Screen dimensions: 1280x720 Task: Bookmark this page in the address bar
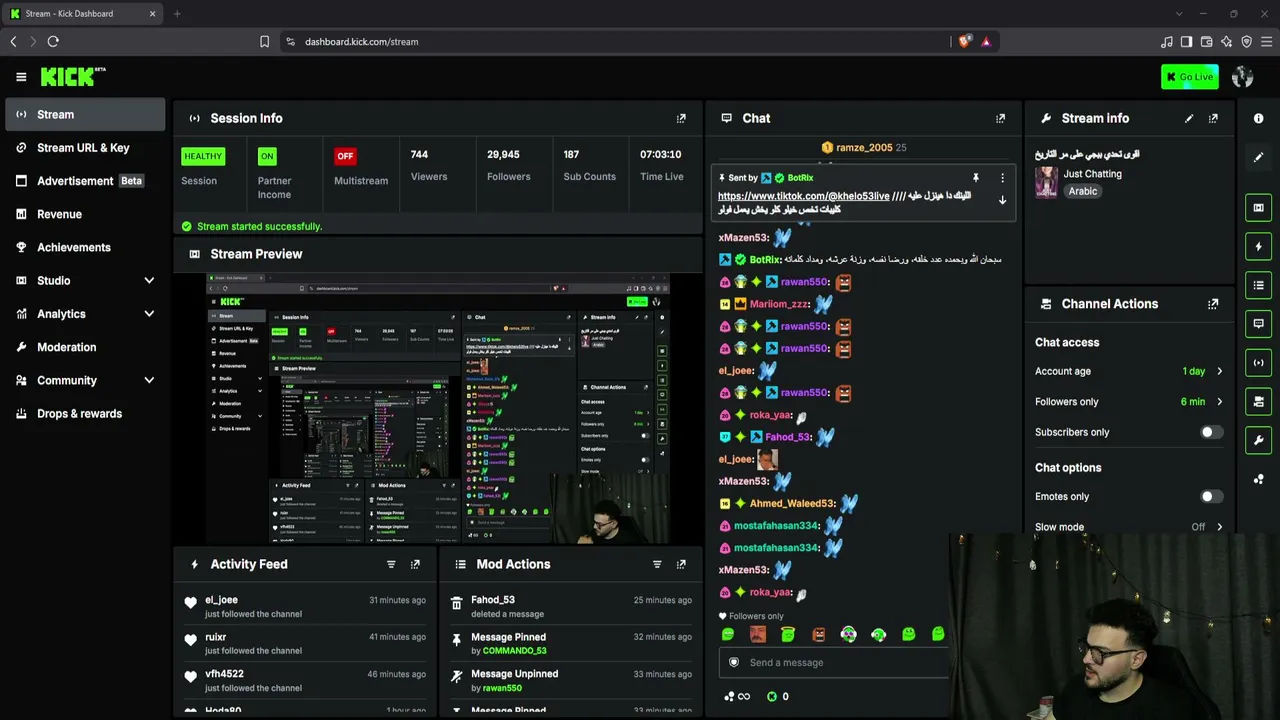[264, 42]
